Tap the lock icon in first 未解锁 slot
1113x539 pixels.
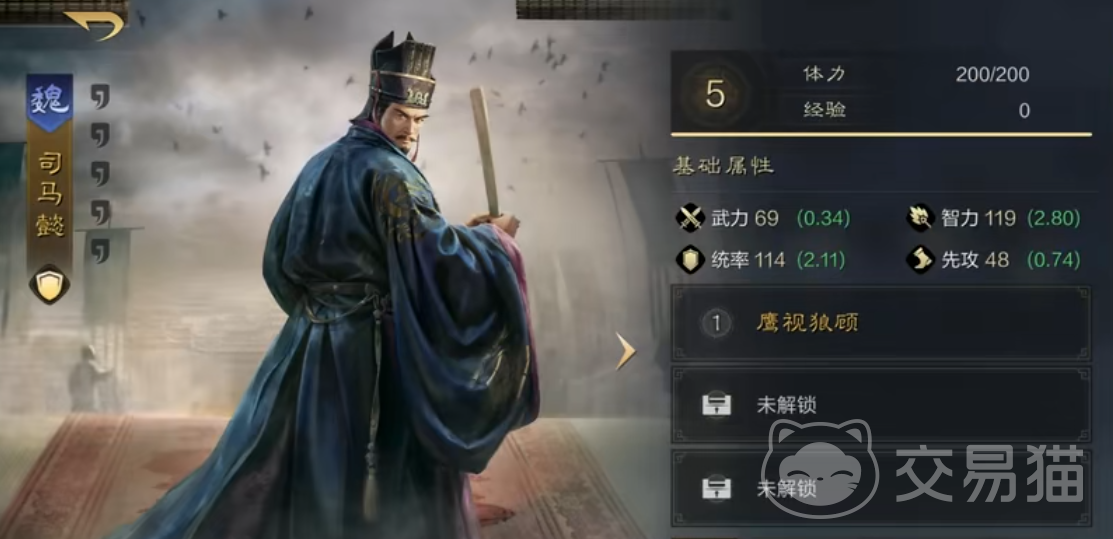click(716, 405)
